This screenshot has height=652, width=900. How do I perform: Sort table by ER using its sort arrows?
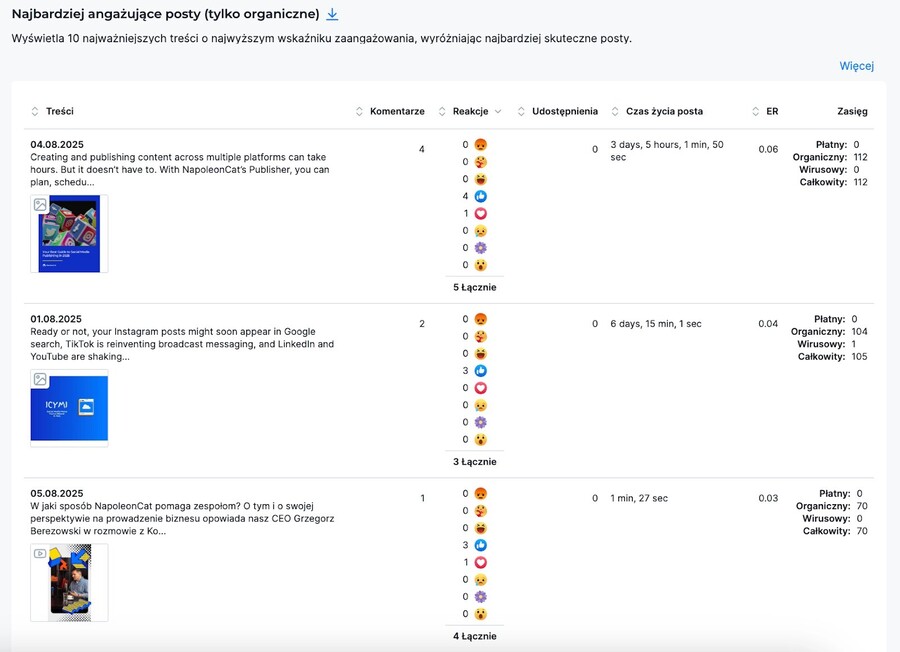click(x=756, y=112)
